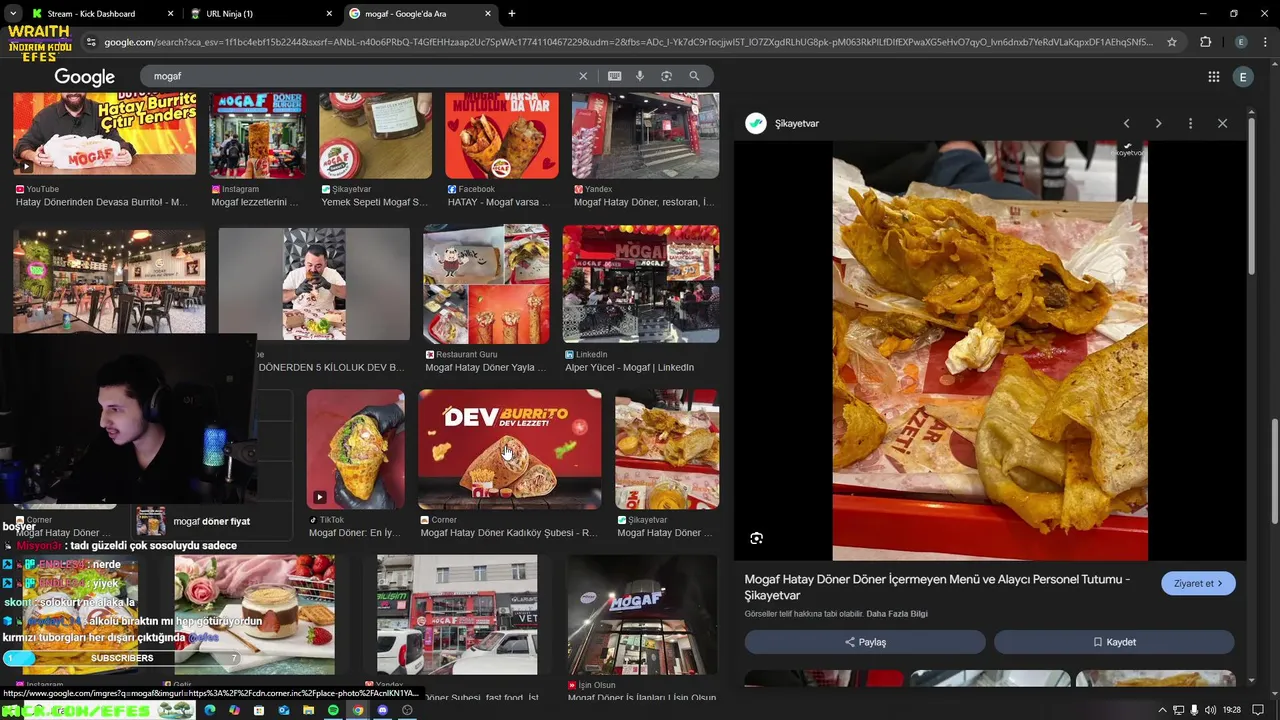Open the large burrito preview image
Image resolution: width=1280 pixels, height=720 pixels.
[990, 350]
